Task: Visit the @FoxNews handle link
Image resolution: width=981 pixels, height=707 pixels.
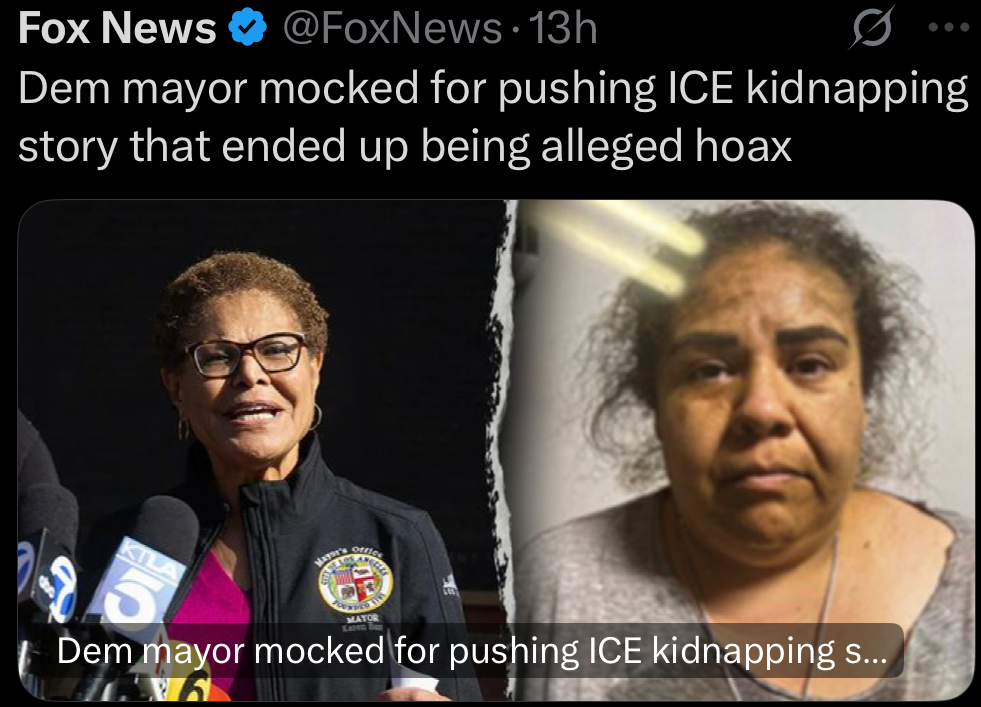Action: (x=392, y=28)
